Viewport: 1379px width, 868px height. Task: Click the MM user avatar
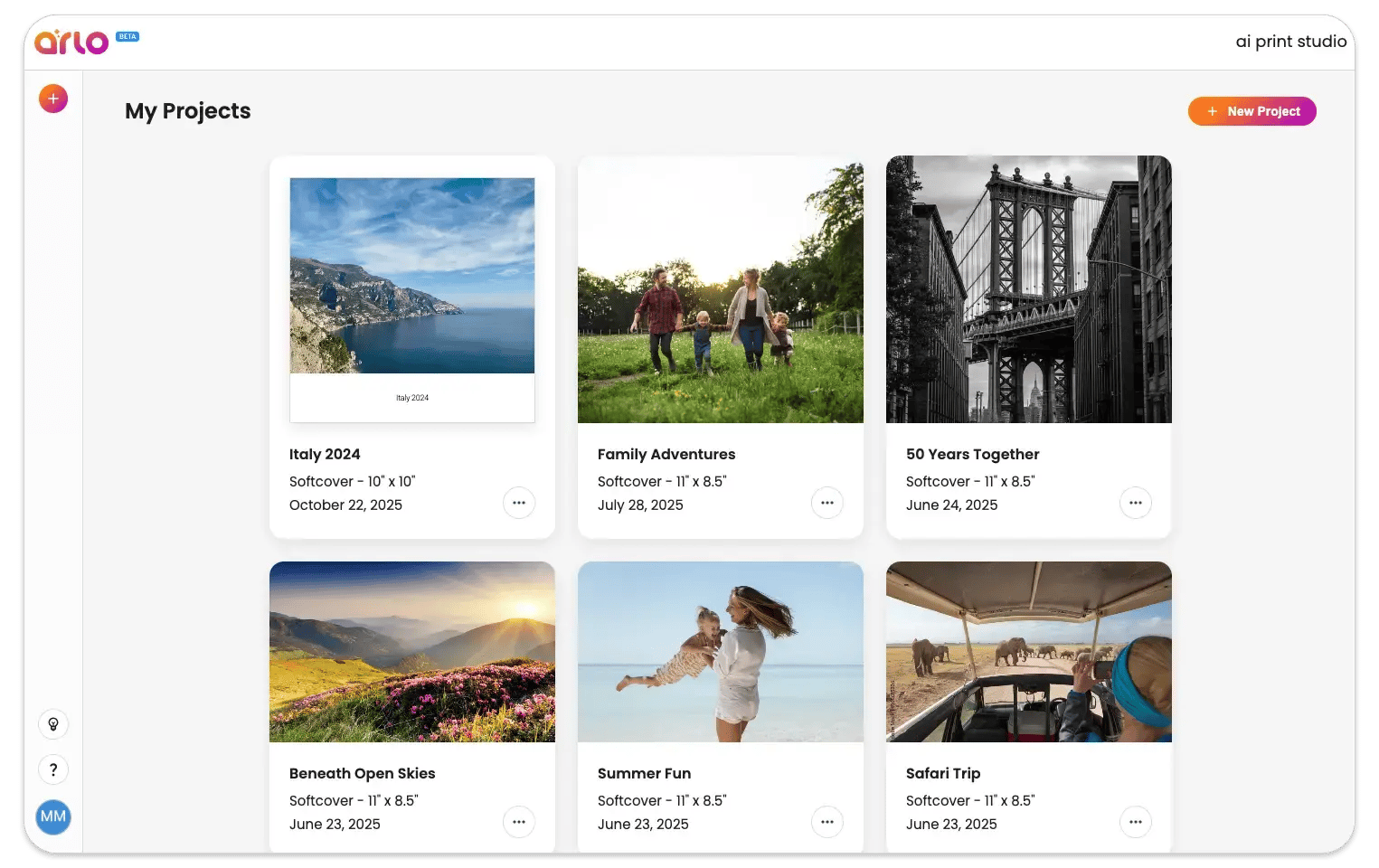(52, 816)
